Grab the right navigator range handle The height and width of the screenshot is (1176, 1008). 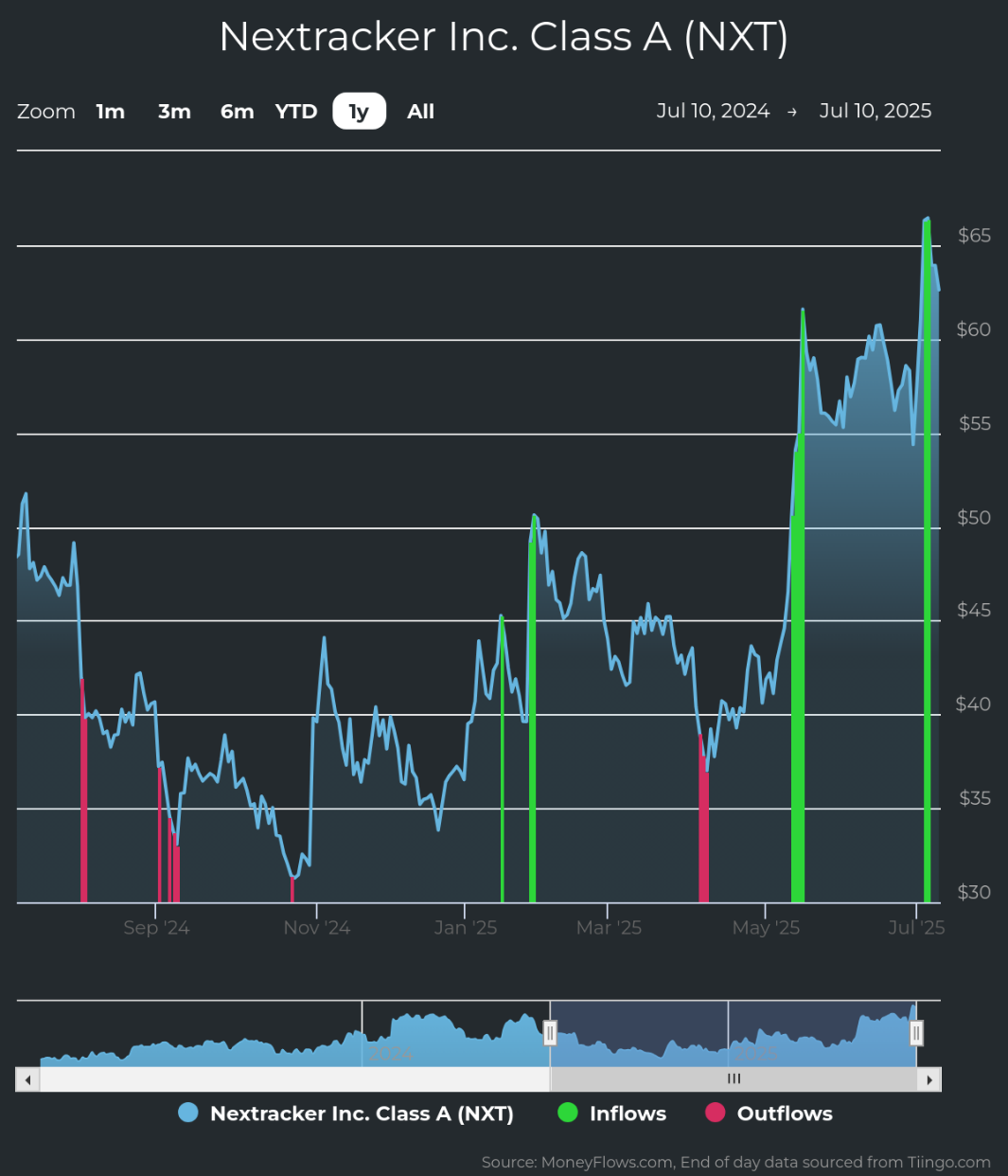916,1033
